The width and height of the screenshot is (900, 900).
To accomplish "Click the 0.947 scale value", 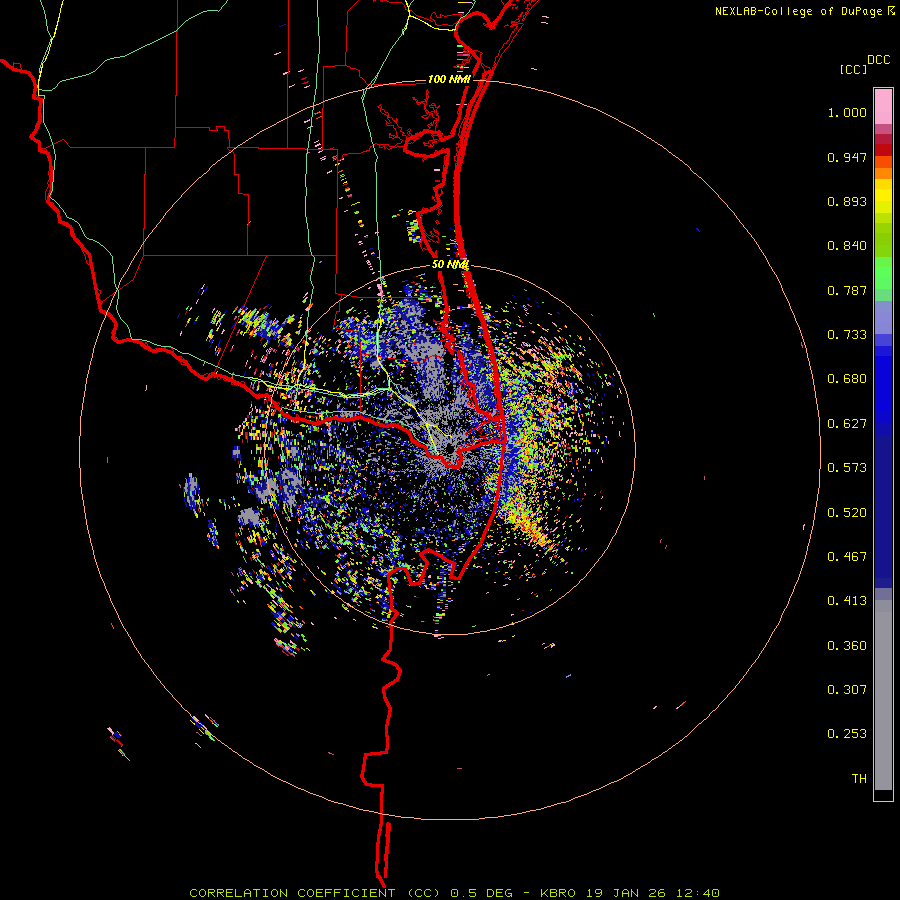I will point(847,157).
